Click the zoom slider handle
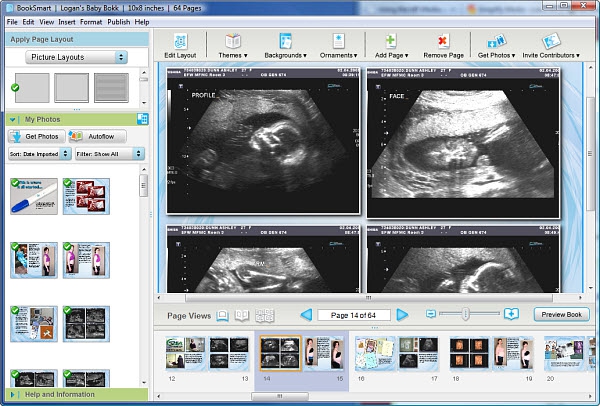Screen dimensions: 600x406 click(465, 314)
